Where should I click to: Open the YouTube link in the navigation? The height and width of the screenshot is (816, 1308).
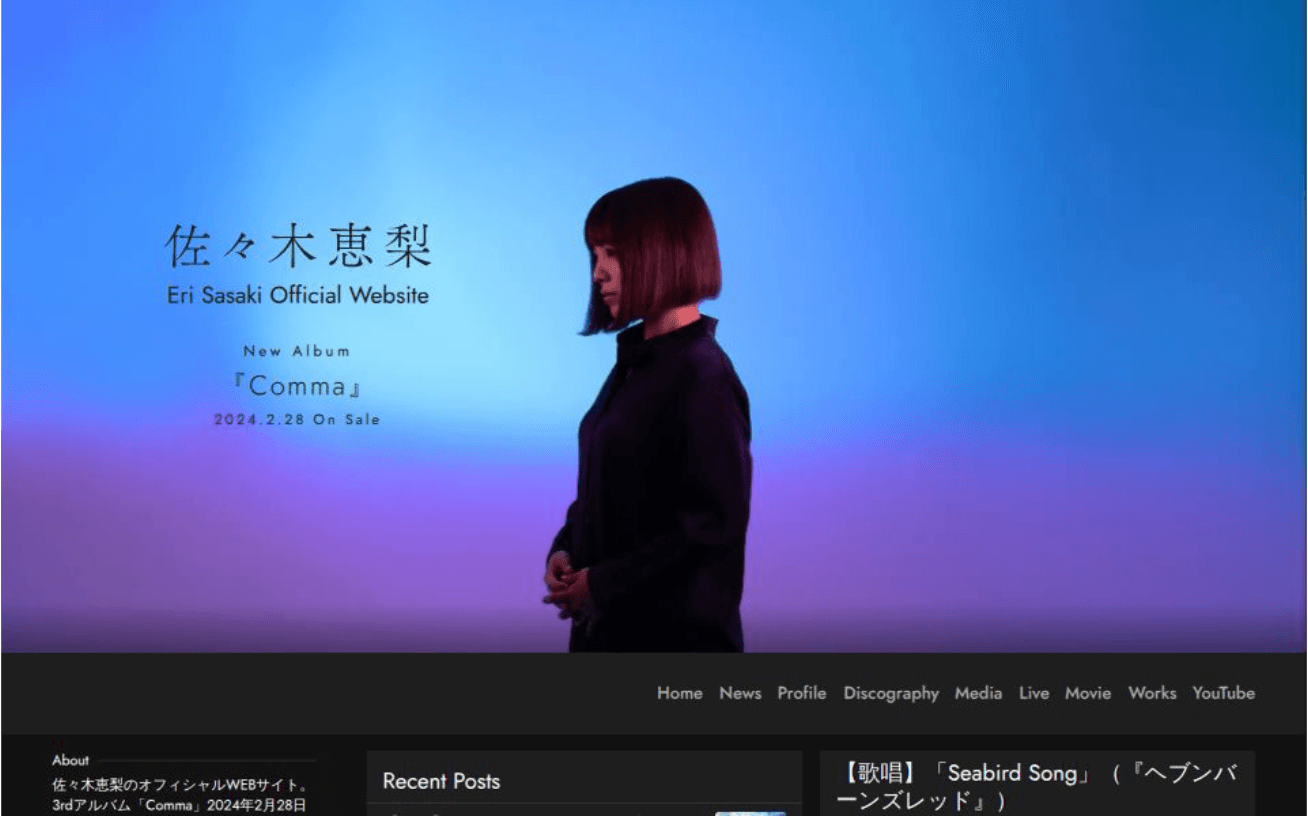coord(1223,693)
